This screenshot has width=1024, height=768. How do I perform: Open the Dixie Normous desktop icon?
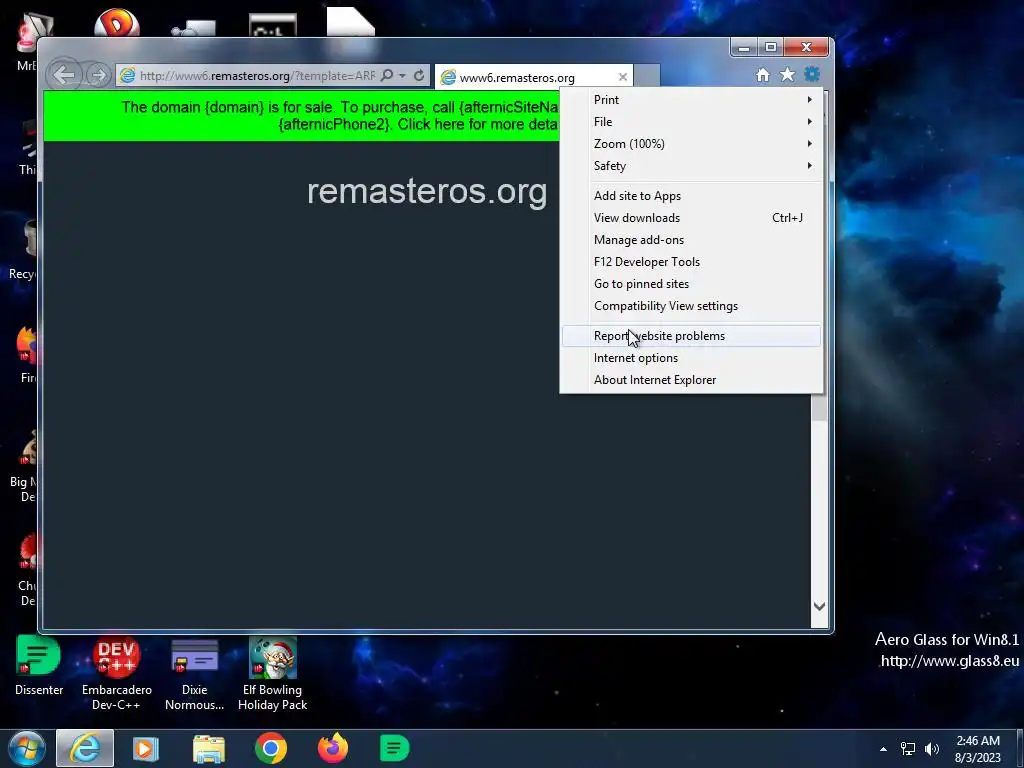click(195, 673)
